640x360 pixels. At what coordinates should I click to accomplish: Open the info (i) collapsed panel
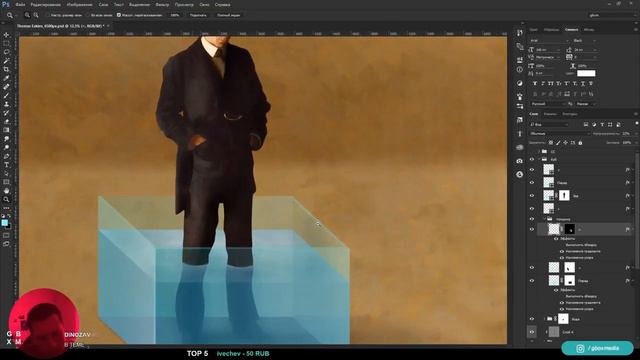pos(519,70)
